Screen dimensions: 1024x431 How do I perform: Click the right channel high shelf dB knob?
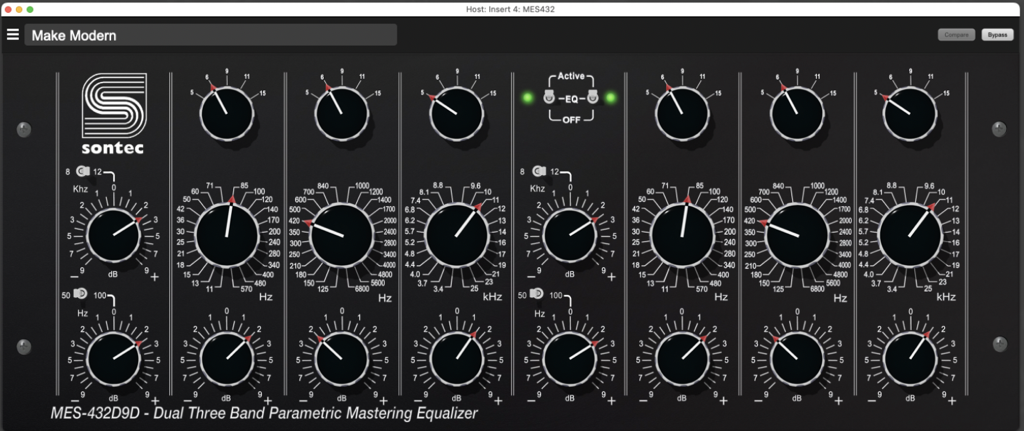[x=569, y=236]
